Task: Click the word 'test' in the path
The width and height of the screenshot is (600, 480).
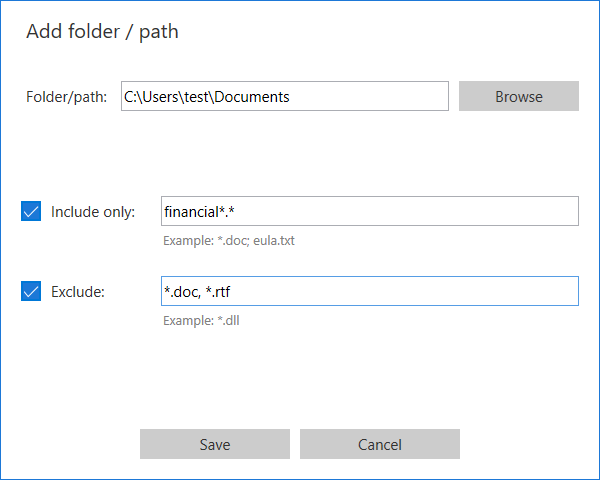Action: 196,97
